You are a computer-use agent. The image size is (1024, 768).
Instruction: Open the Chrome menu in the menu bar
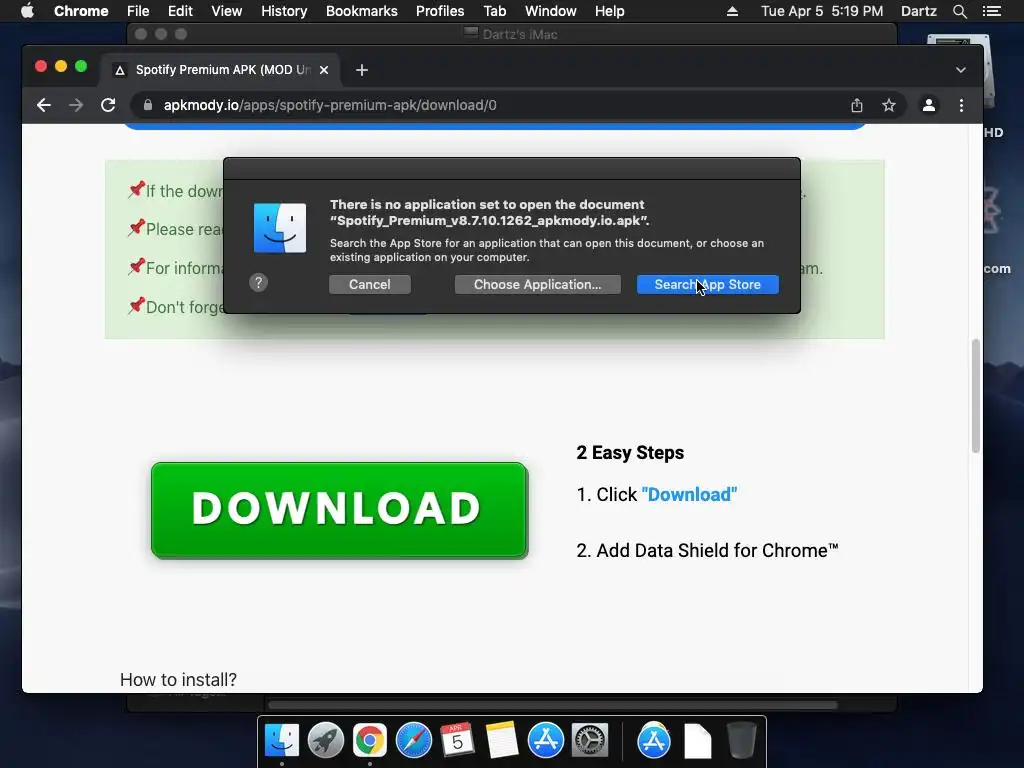coord(81,11)
